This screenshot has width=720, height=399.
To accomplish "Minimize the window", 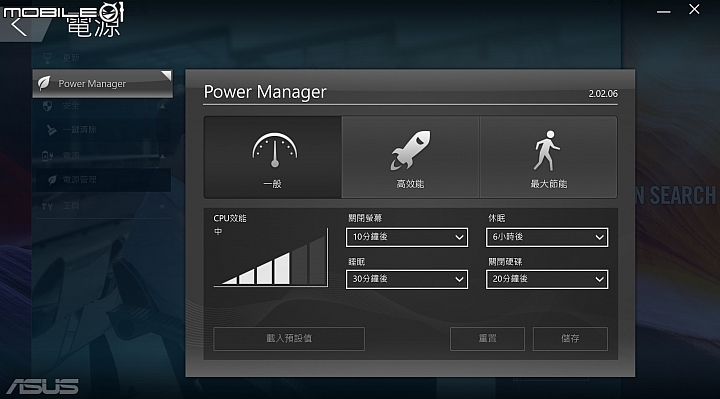I will [664, 11].
